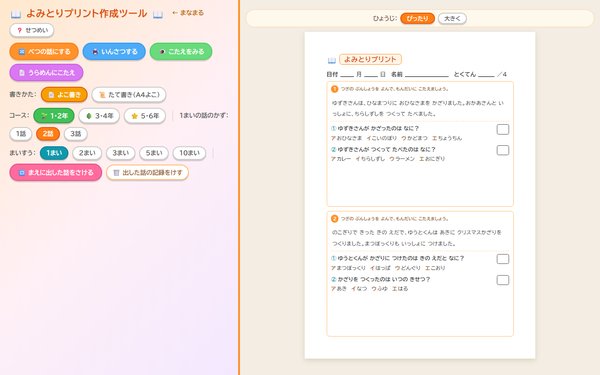Click the page icon on よこ書き
The height and width of the screenshot is (375, 600).
(51, 95)
